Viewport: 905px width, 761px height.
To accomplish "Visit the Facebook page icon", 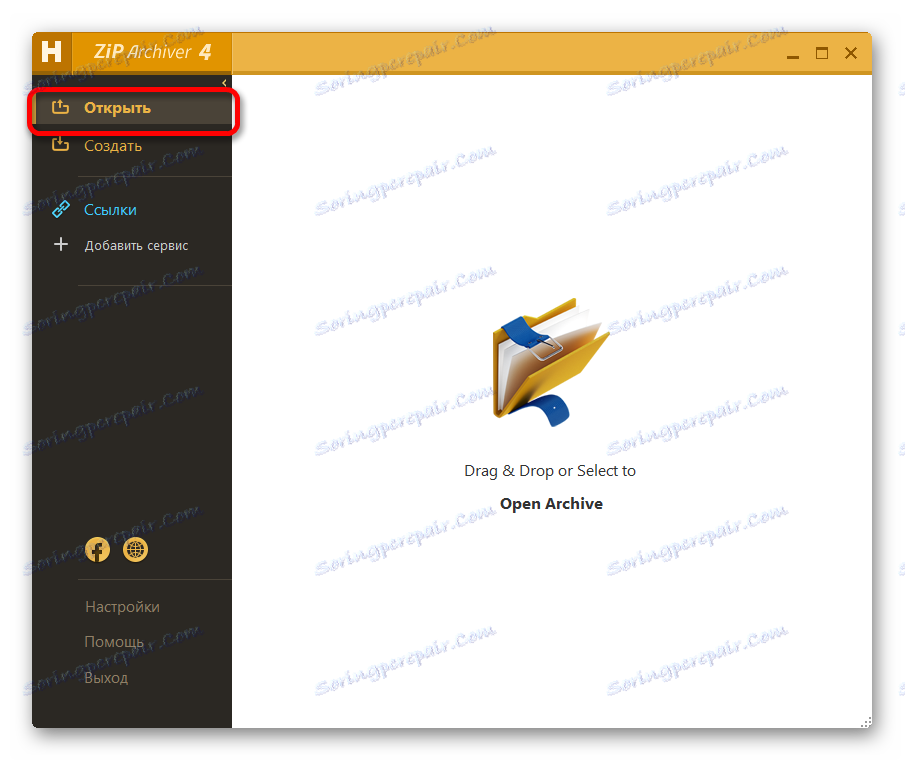I will (98, 549).
